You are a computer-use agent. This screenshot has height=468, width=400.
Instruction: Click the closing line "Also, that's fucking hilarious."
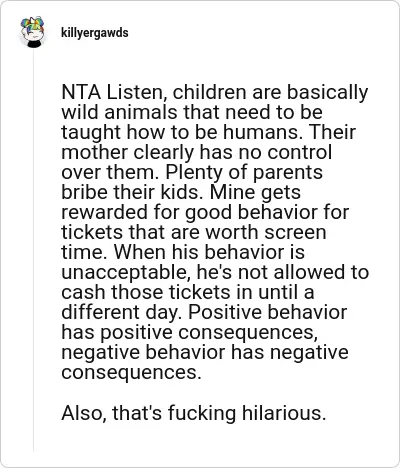tap(194, 413)
